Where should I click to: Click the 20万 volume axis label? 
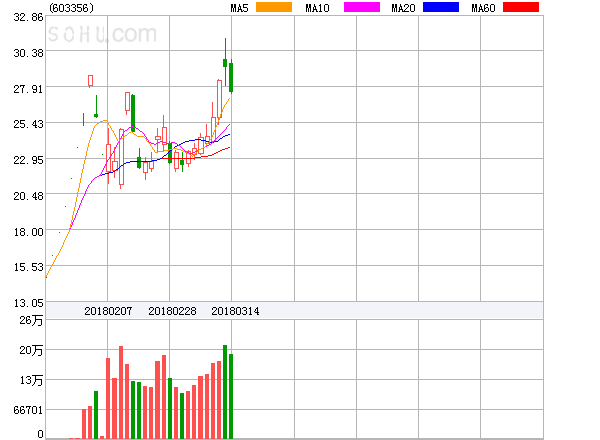point(31,350)
